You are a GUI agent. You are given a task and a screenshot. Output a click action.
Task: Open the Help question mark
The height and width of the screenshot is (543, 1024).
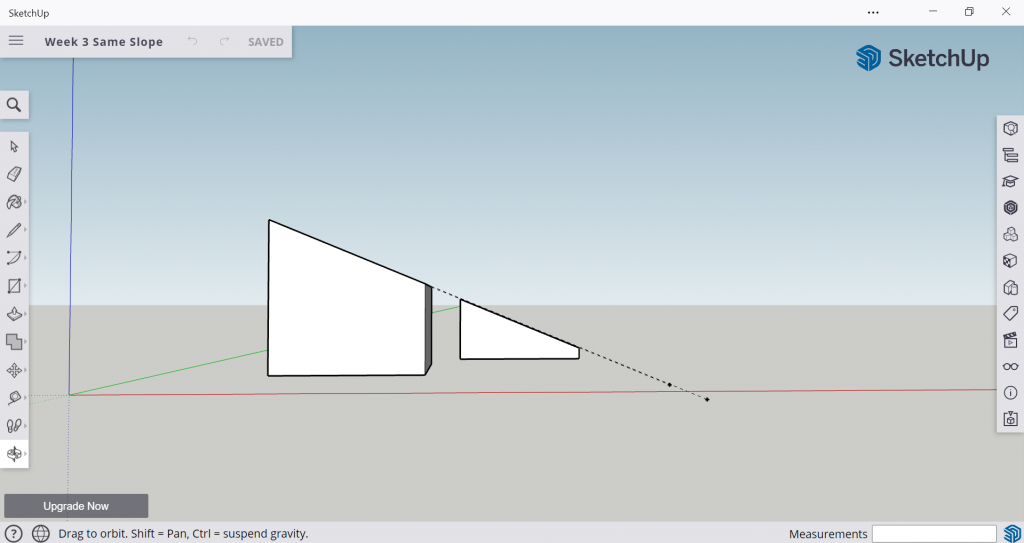14,533
